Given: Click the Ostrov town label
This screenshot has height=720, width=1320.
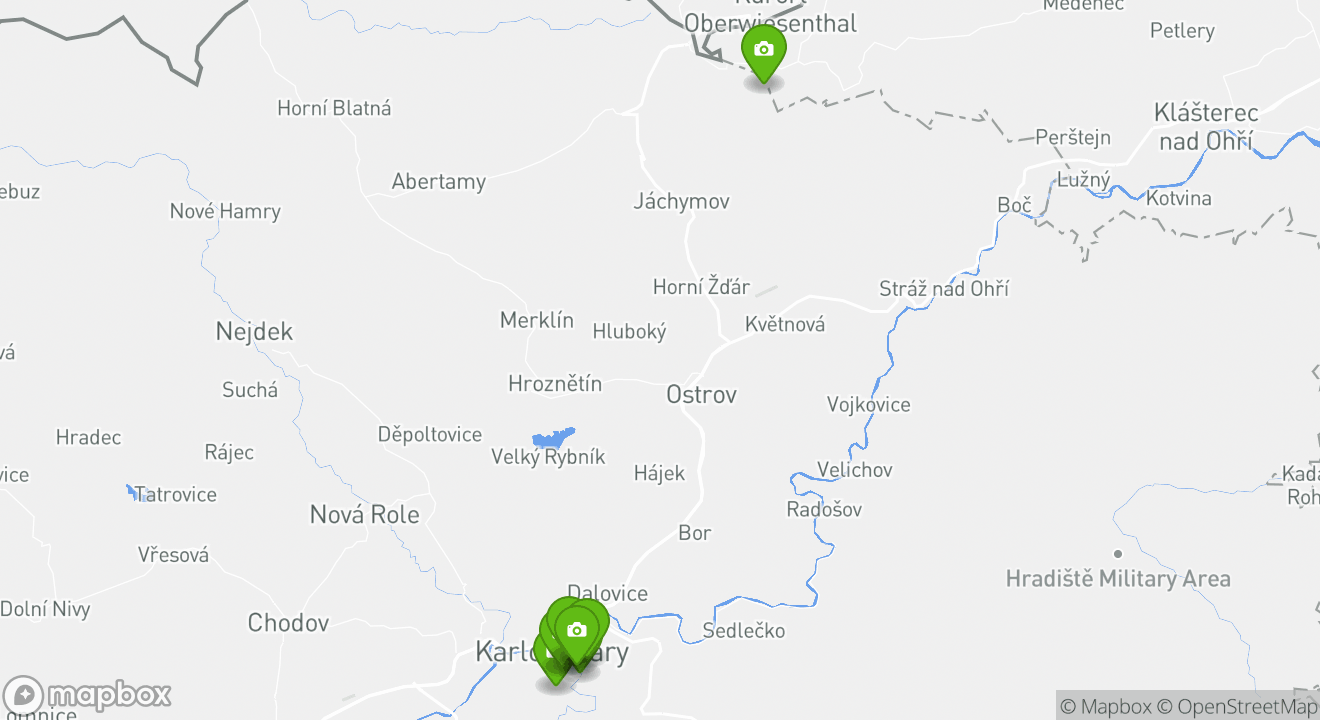Looking at the screenshot, I should point(701,394).
